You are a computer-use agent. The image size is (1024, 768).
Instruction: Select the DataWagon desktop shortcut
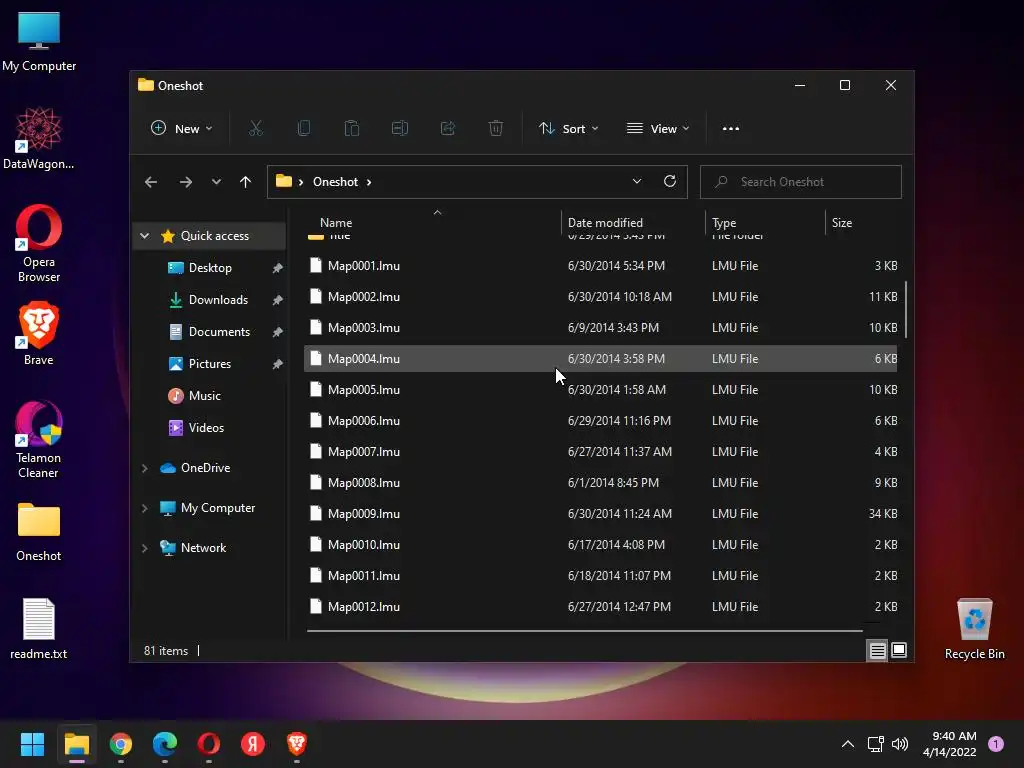[39, 138]
